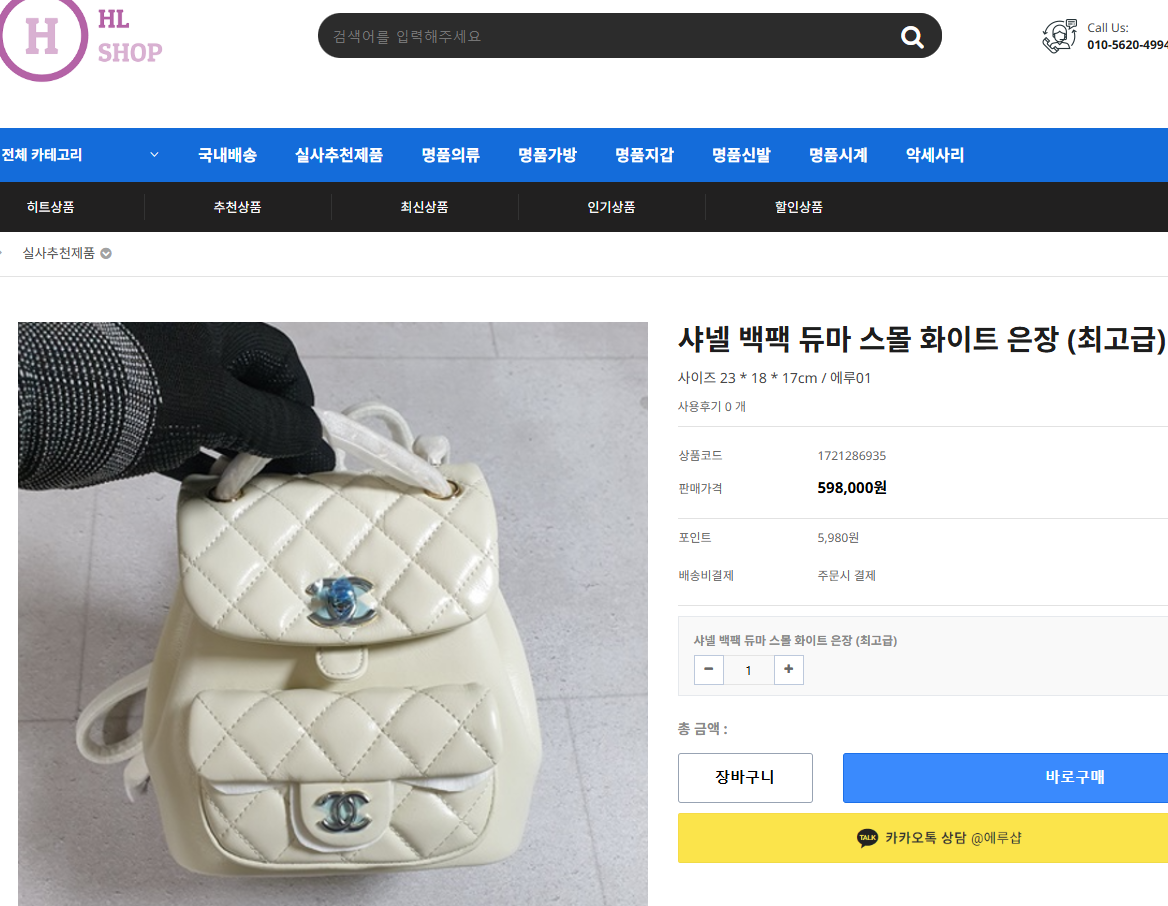This screenshot has height=906, width=1168.
Task: Open the 전체 카테고리 menu
Action: (42, 155)
